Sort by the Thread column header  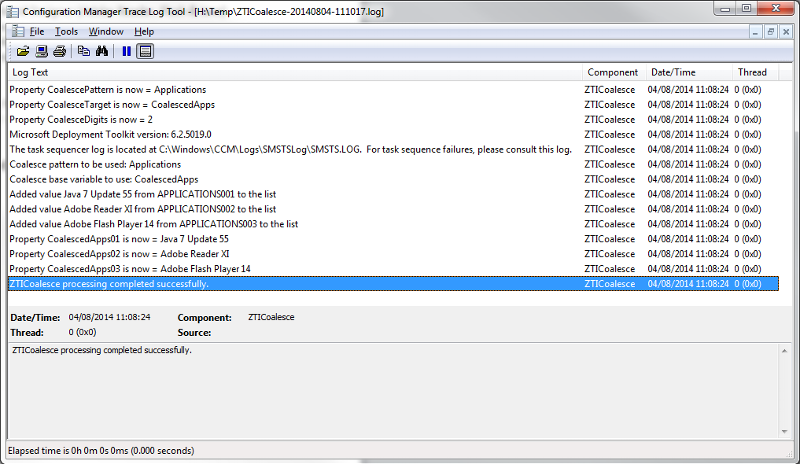(755, 72)
